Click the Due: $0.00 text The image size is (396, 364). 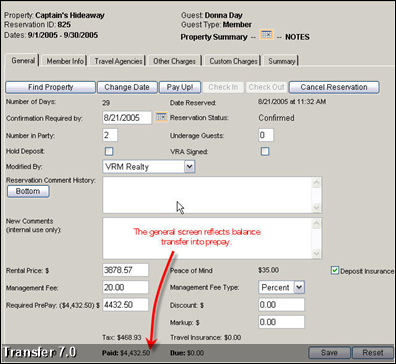pyautogui.click(x=187, y=353)
